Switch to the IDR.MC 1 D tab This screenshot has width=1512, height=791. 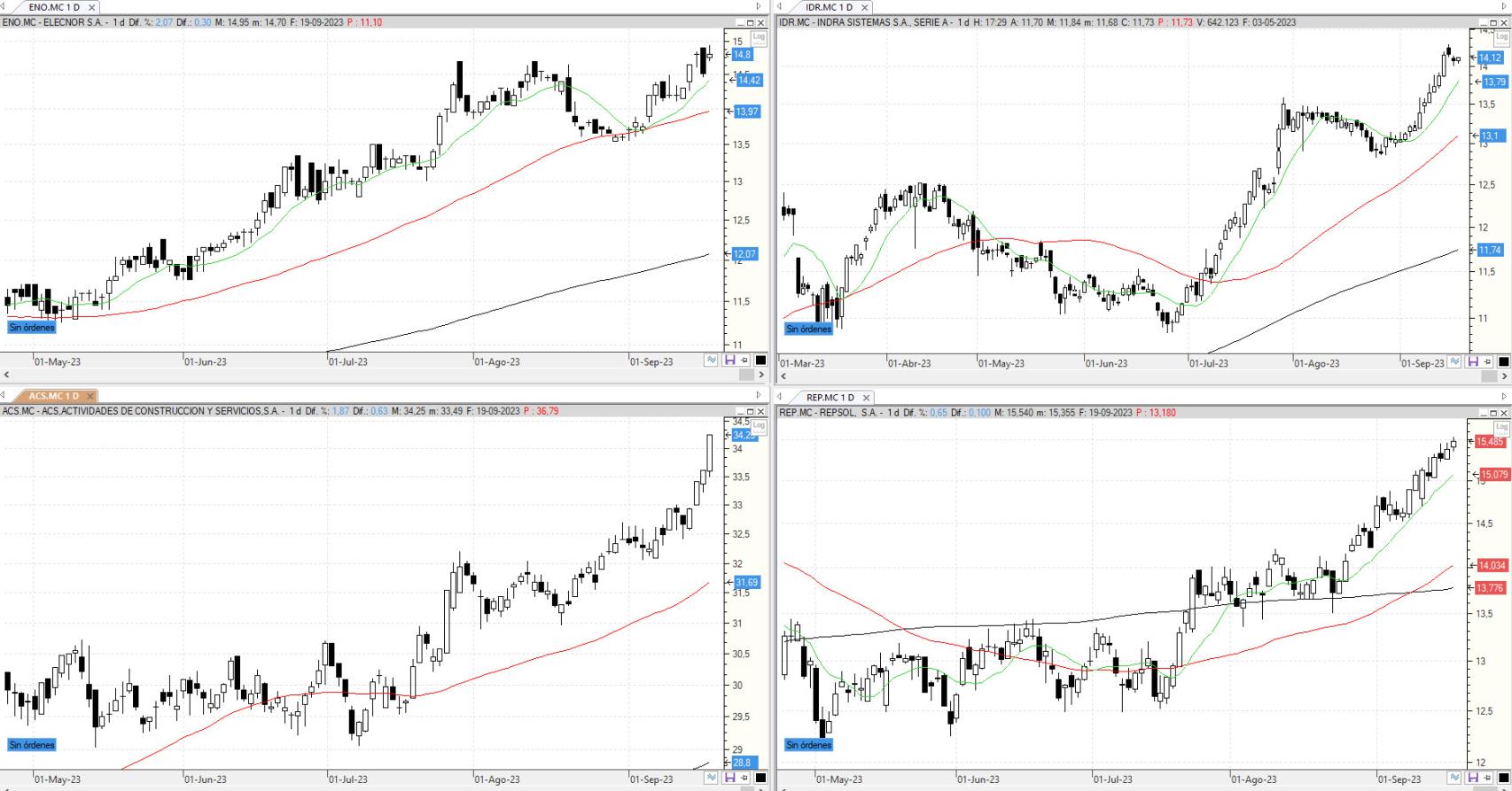click(829, 7)
